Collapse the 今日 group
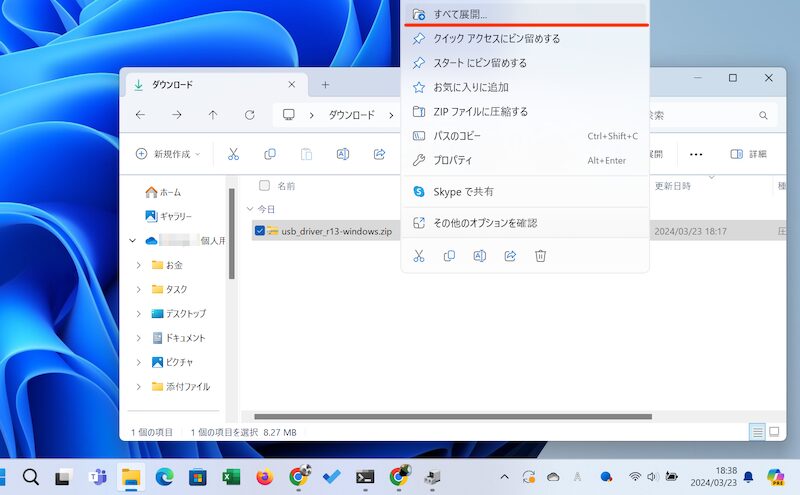800x495 pixels. pos(249,209)
